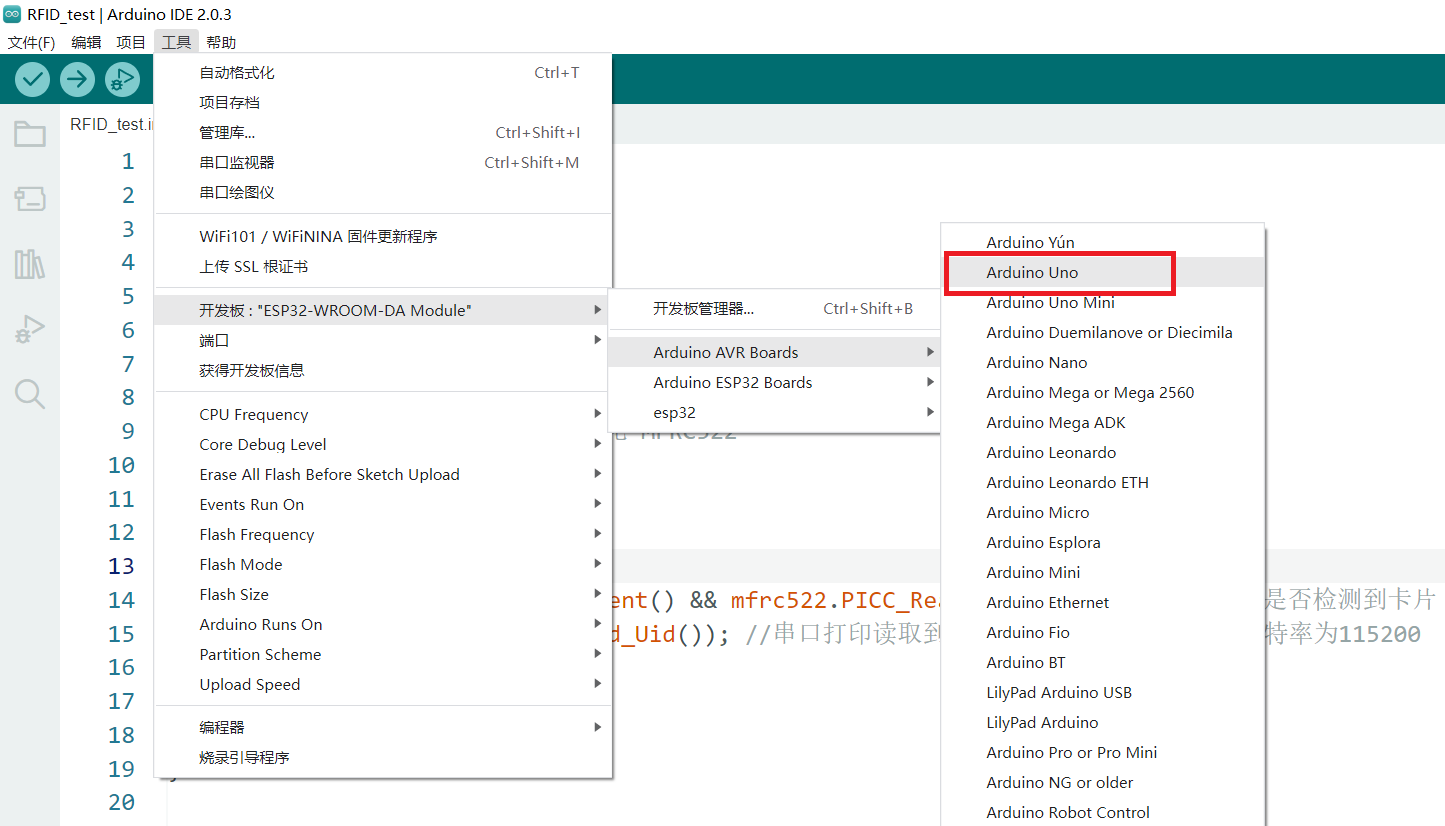
Task: Open the 帮助 menu
Action: click(x=221, y=42)
